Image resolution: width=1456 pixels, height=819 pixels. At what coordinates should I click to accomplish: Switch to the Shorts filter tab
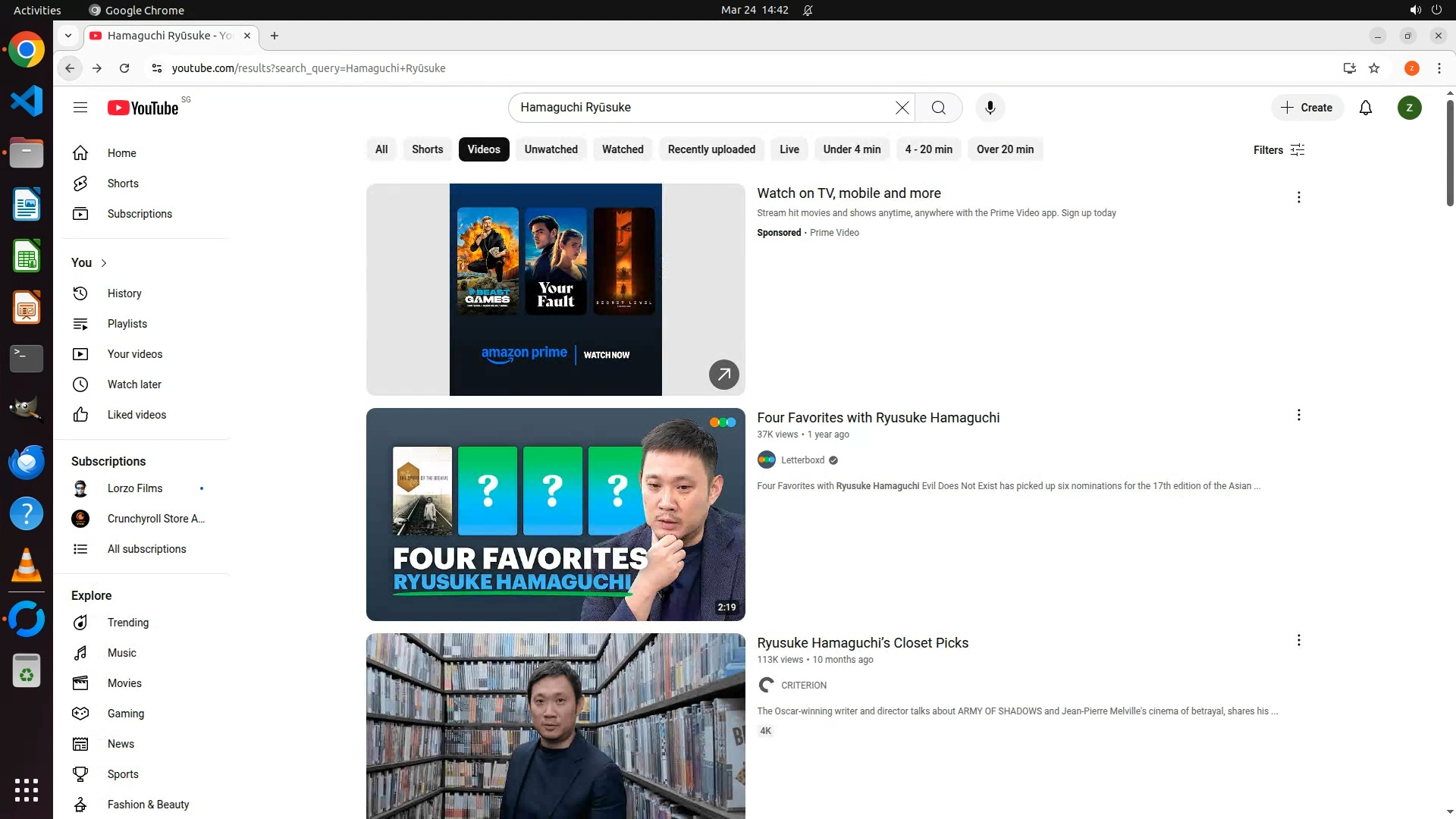[427, 149]
